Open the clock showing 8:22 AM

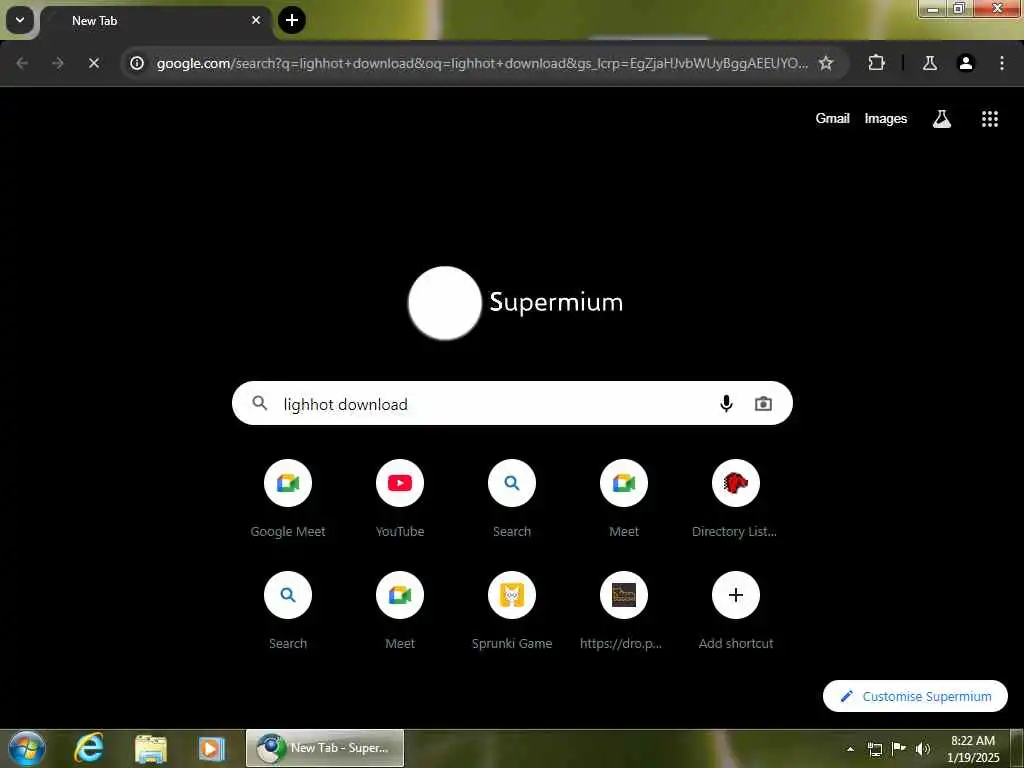tap(973, 749)
